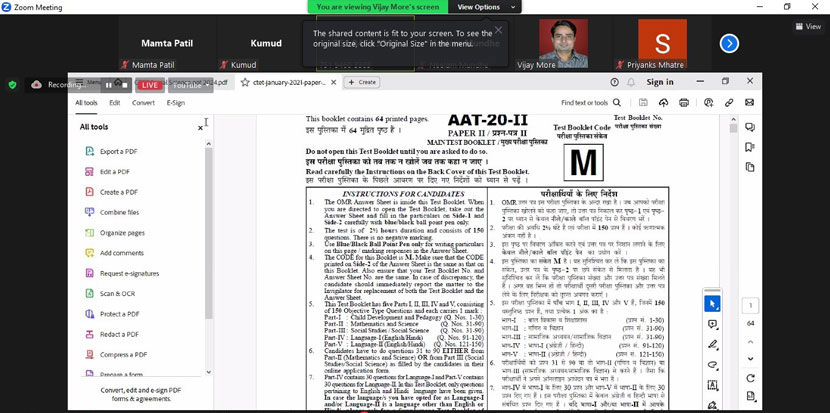
Task: Click the current page number box
Action: (x=750, y=305)
